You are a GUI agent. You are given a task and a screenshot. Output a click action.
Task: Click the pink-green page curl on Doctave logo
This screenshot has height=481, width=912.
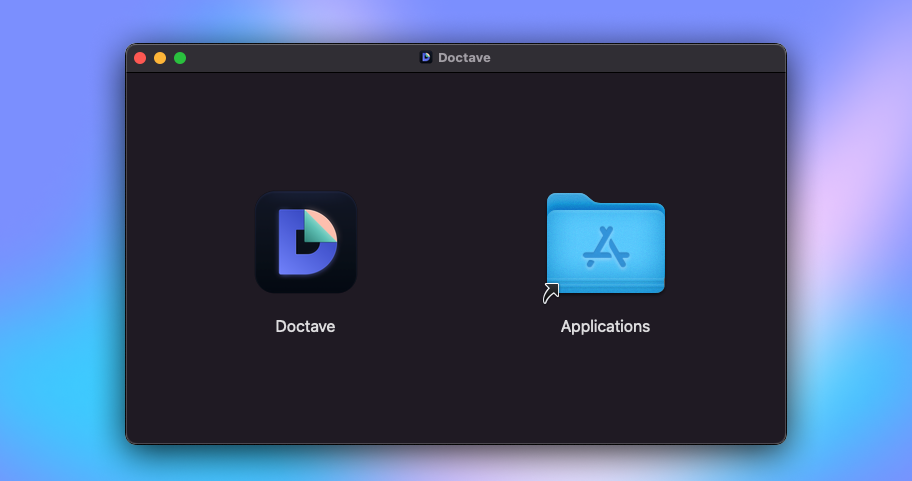(322, 228)
